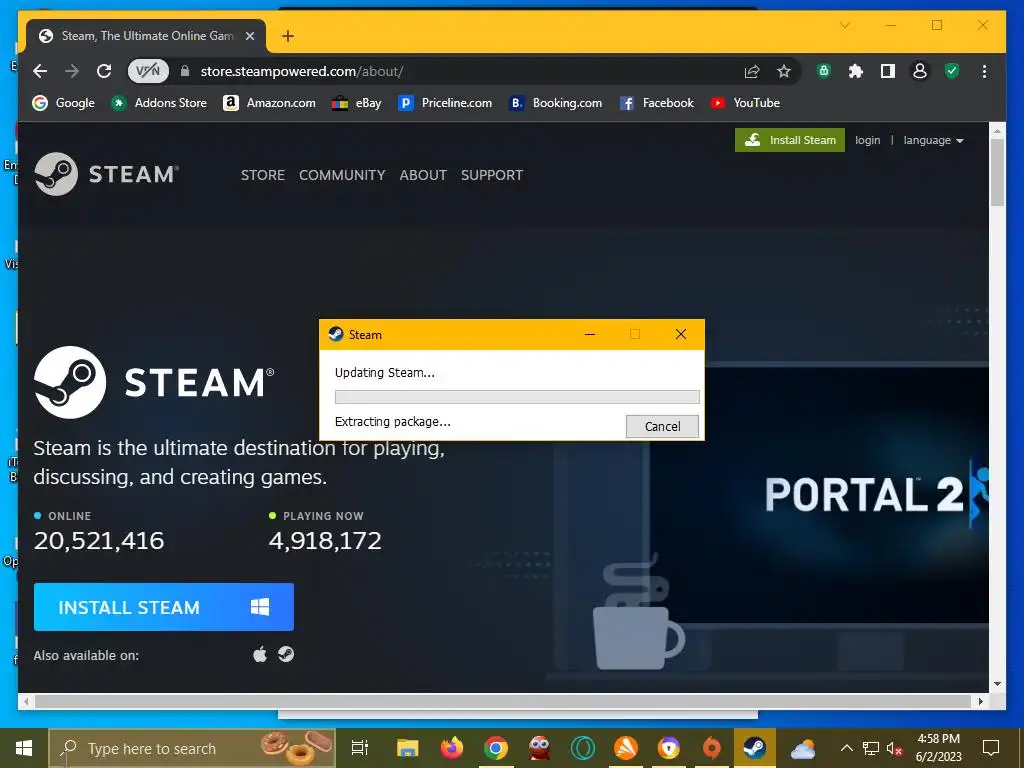Open the Avast taskbar icon
The height and width of the screenshot is (768, 1024).
coord(626,748)
